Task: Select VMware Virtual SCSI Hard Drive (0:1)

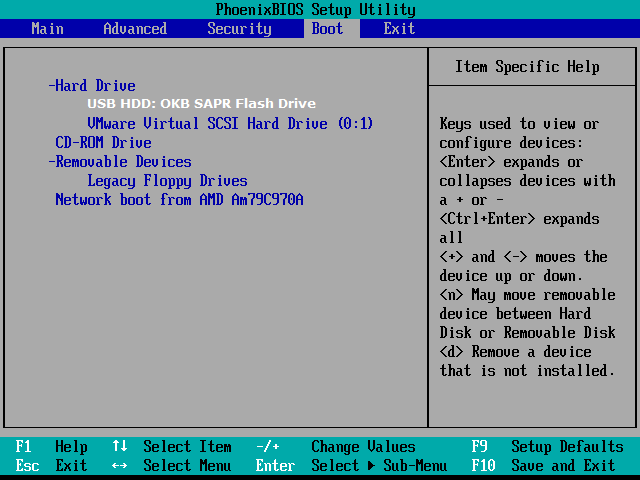Action: [x=230, y=123]
